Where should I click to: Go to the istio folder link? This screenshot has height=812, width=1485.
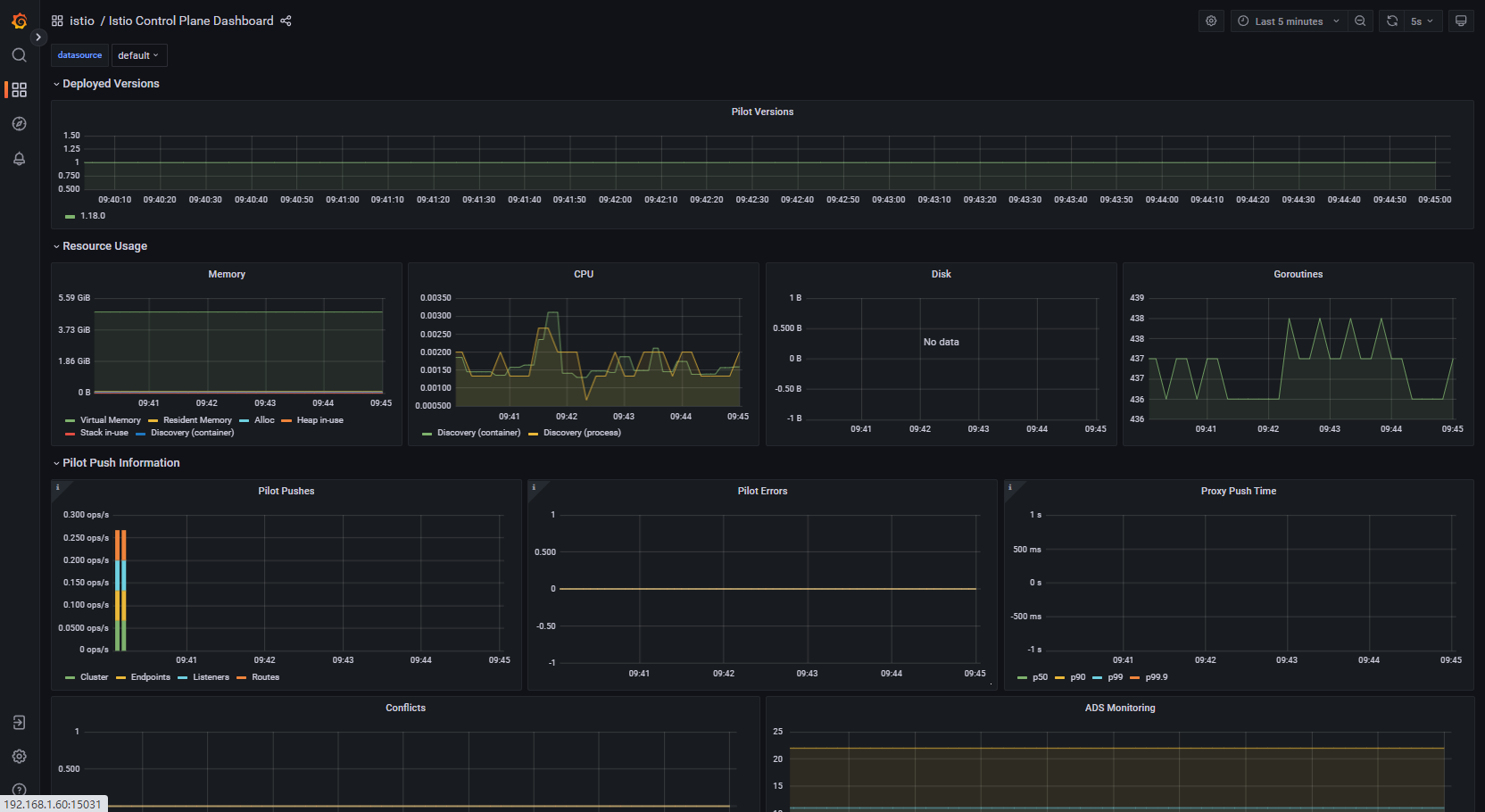click(82, 21)
